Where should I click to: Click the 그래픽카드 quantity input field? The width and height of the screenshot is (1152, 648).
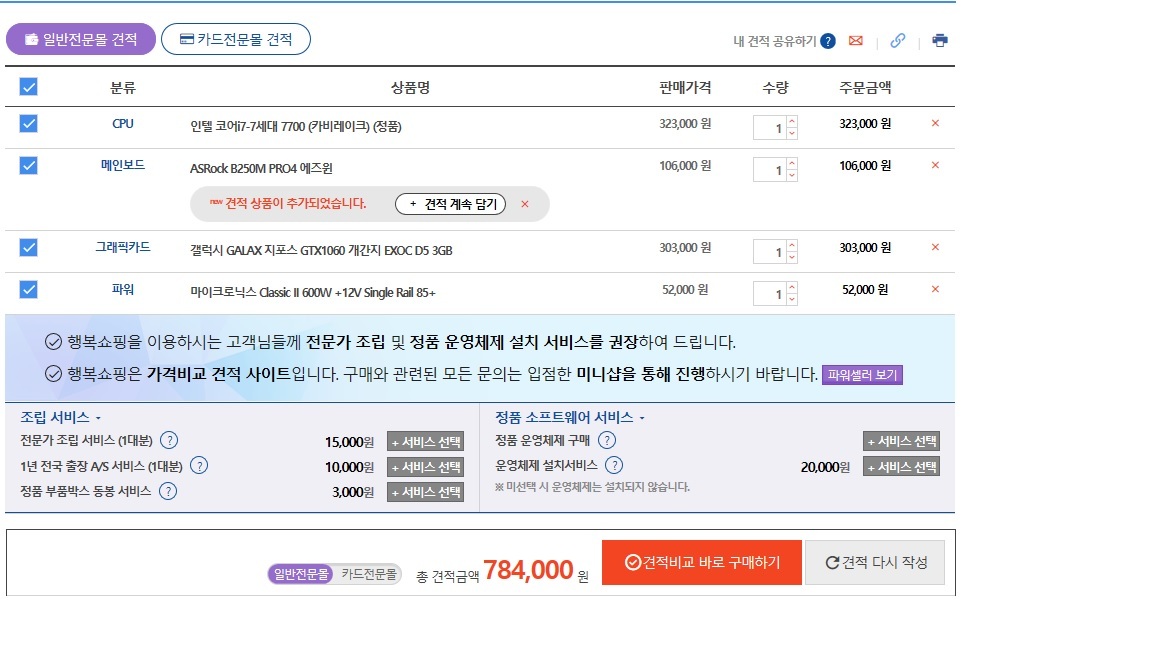point(769,252)
